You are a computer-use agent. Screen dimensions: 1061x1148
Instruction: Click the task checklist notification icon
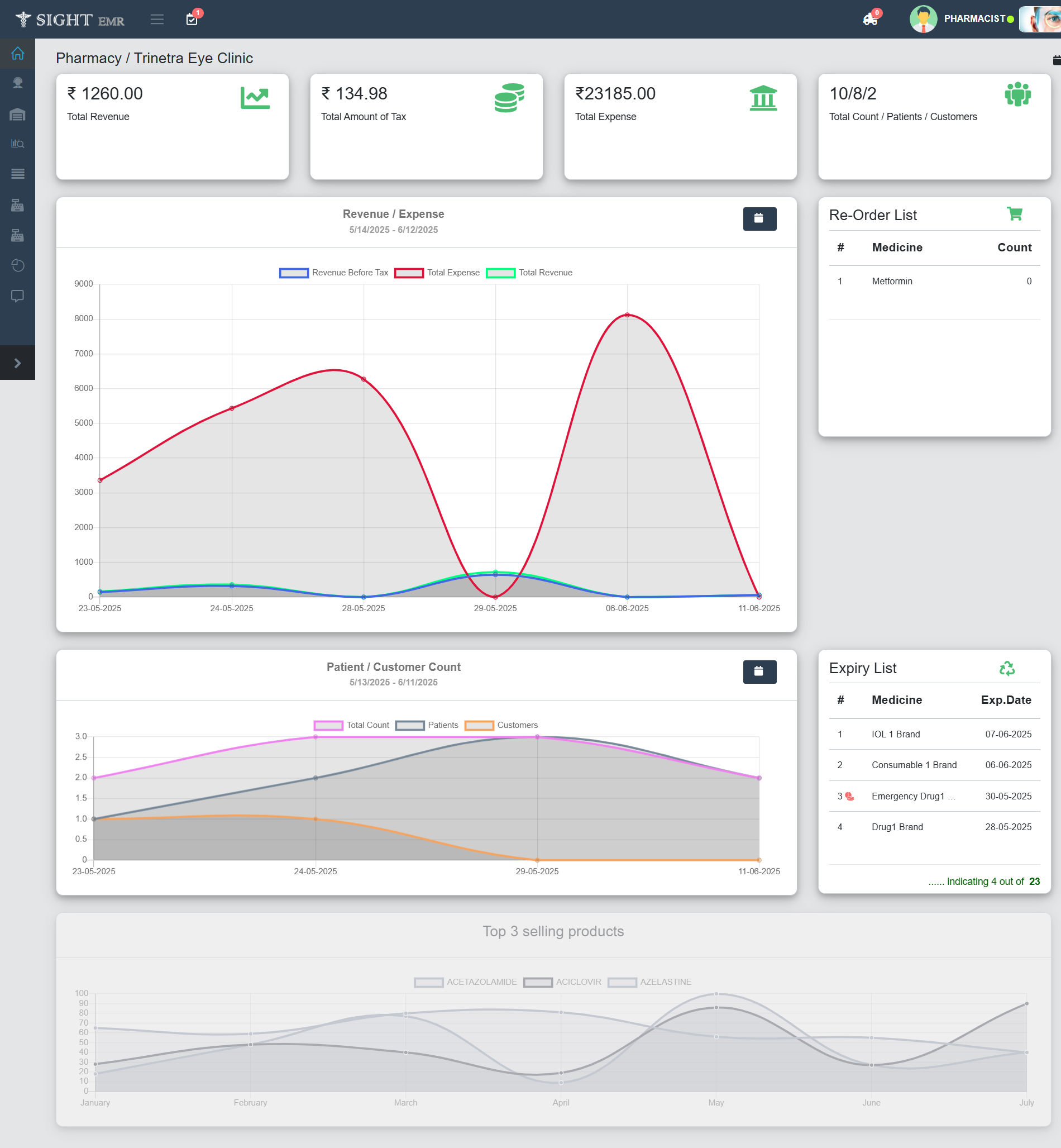coord(192,20)
